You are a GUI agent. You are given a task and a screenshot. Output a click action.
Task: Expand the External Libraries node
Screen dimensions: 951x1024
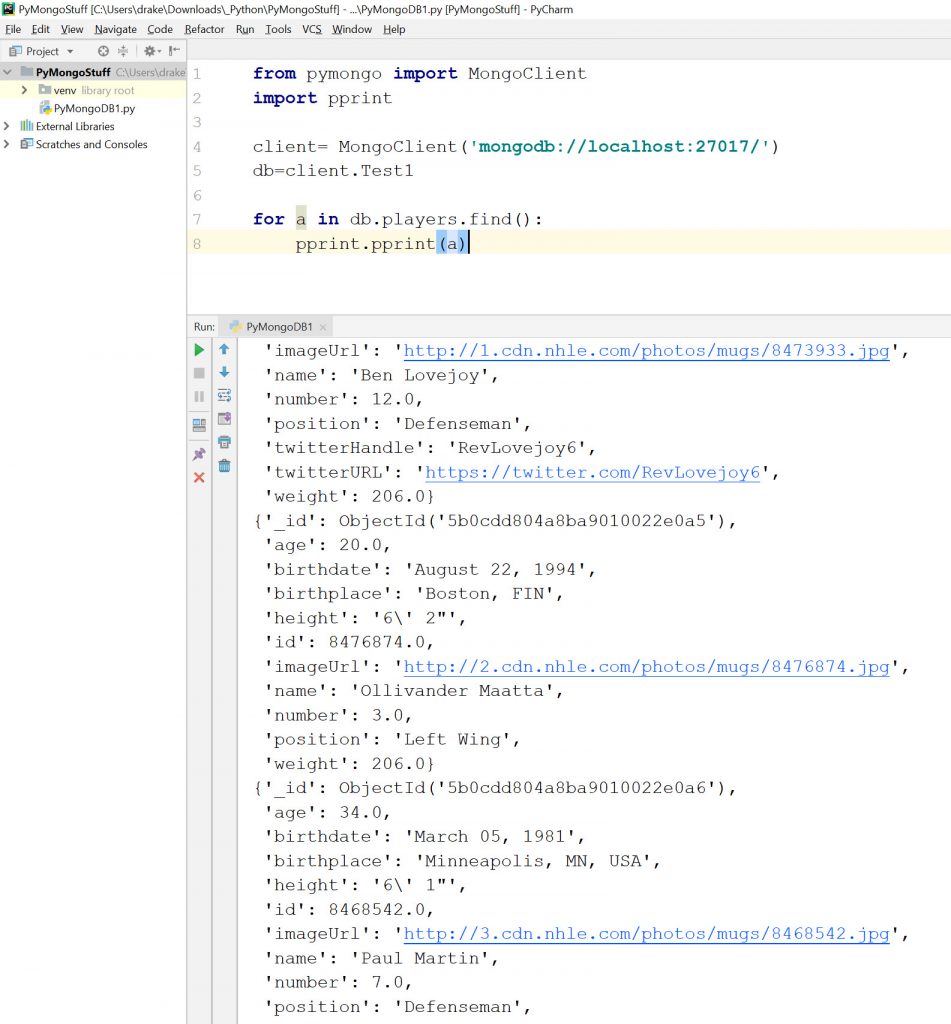tap(8, 126)
